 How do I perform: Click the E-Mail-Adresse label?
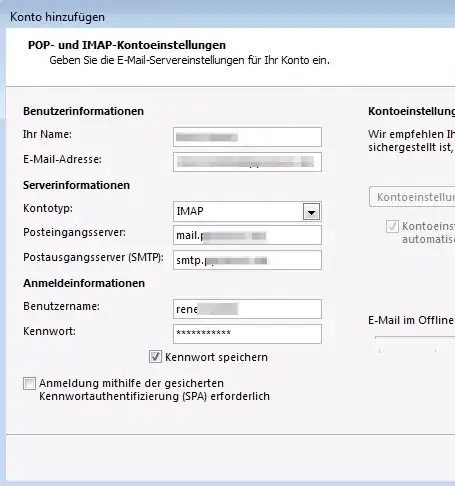(62, 159)
